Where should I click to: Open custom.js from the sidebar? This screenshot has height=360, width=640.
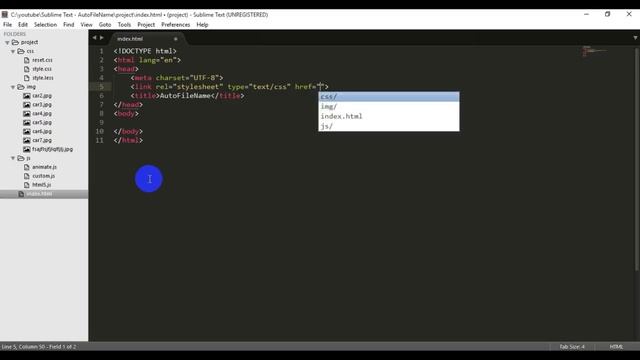pos(44,176)
